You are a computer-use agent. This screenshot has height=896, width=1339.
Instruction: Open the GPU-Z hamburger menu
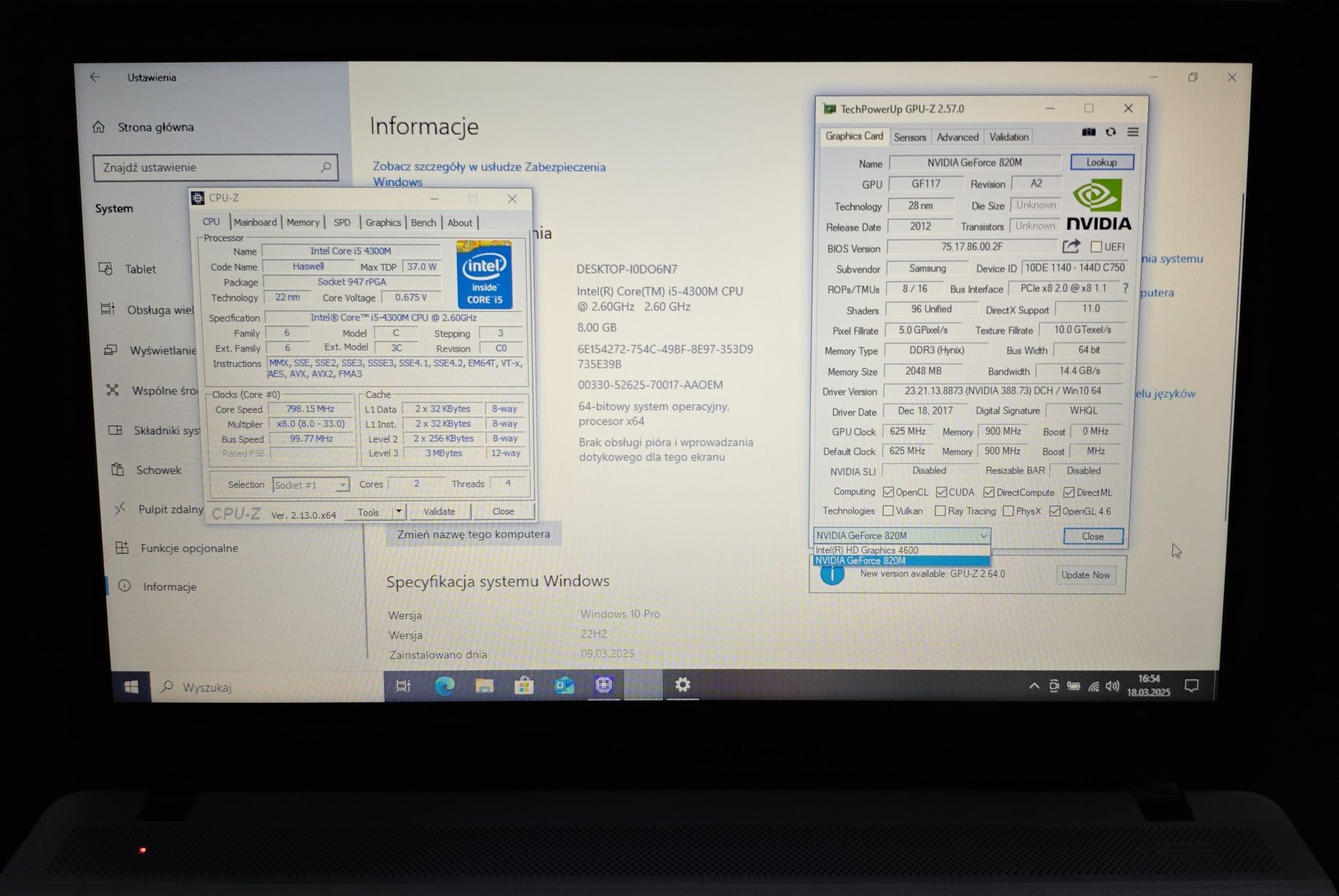(x=1133, y=132)
